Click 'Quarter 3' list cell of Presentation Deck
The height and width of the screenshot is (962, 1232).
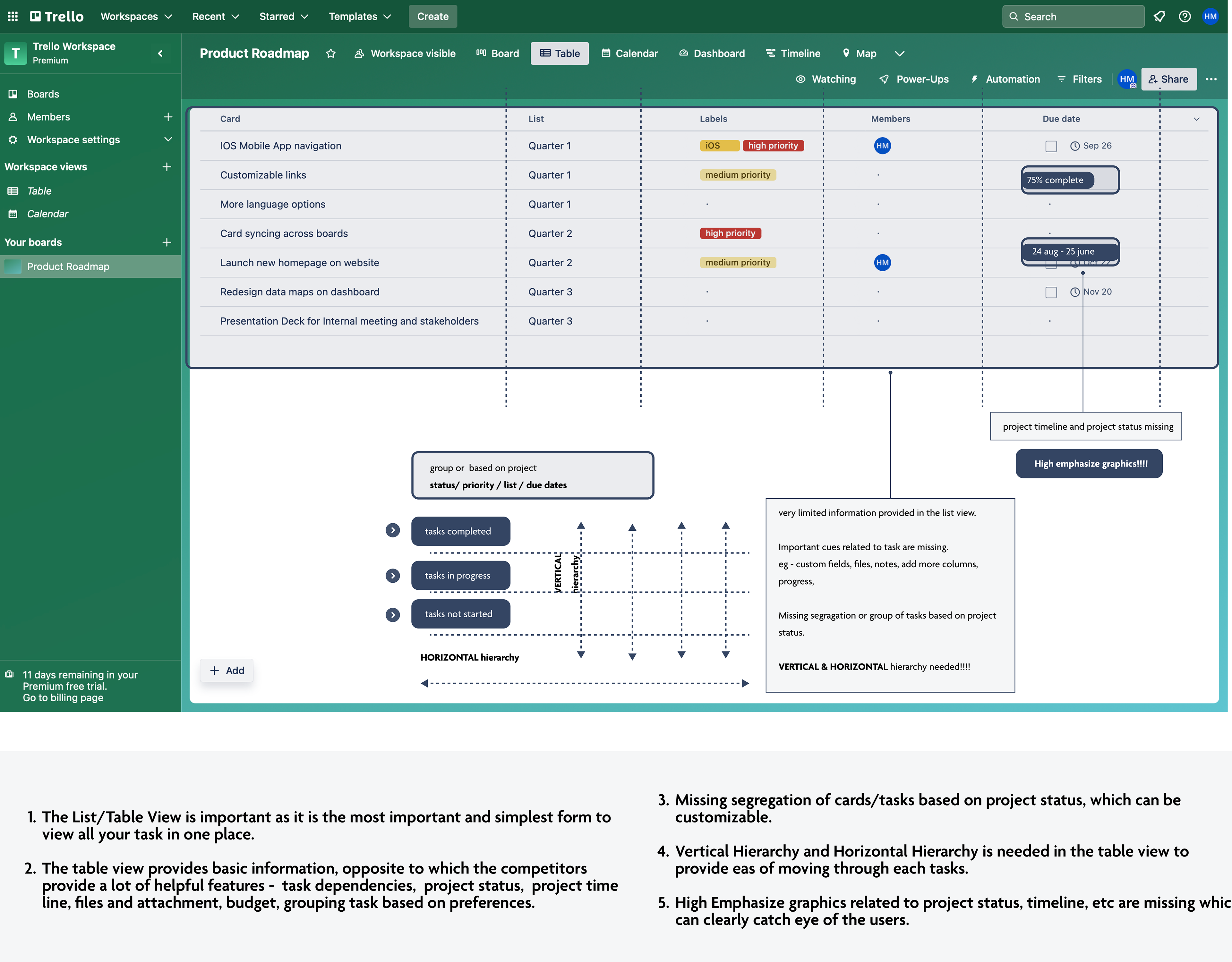(550, 321)
